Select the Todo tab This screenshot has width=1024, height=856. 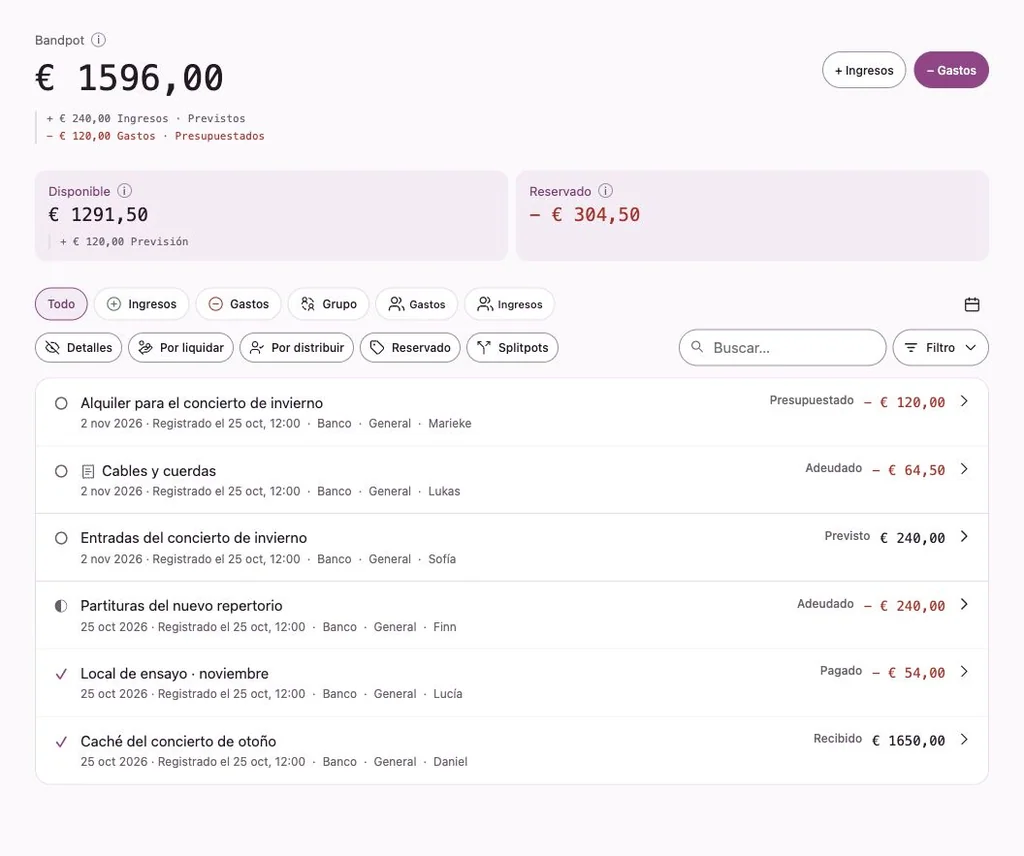pyautogui.click(x=61, y=304)
